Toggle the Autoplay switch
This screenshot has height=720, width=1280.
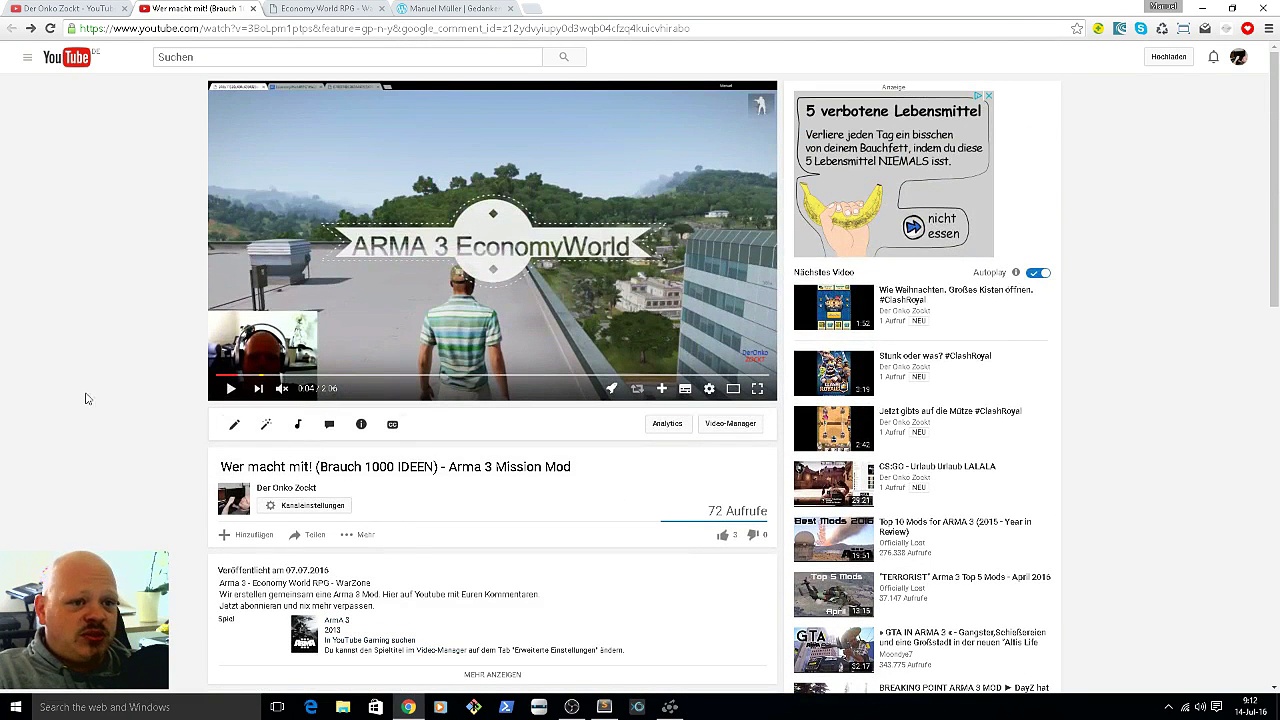[x=1038, y=273]
